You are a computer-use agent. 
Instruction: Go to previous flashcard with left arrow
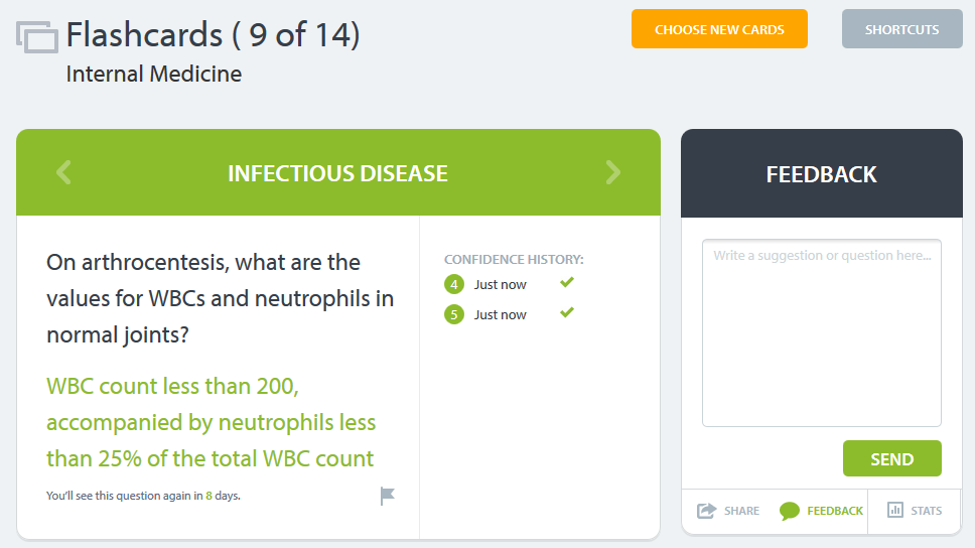[64, 172]
